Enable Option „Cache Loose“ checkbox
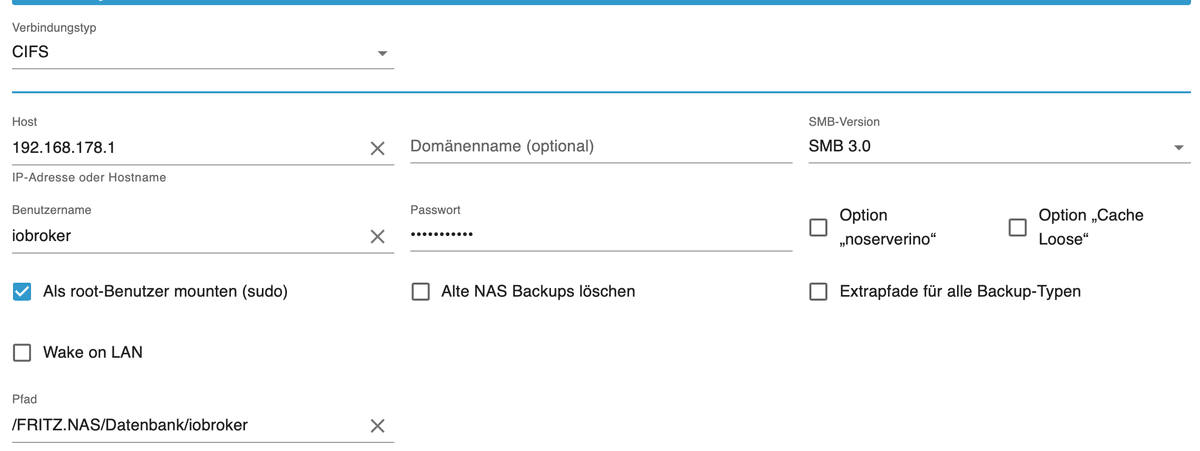Screen dimensions: 1200x451 tap(1017, 228)
